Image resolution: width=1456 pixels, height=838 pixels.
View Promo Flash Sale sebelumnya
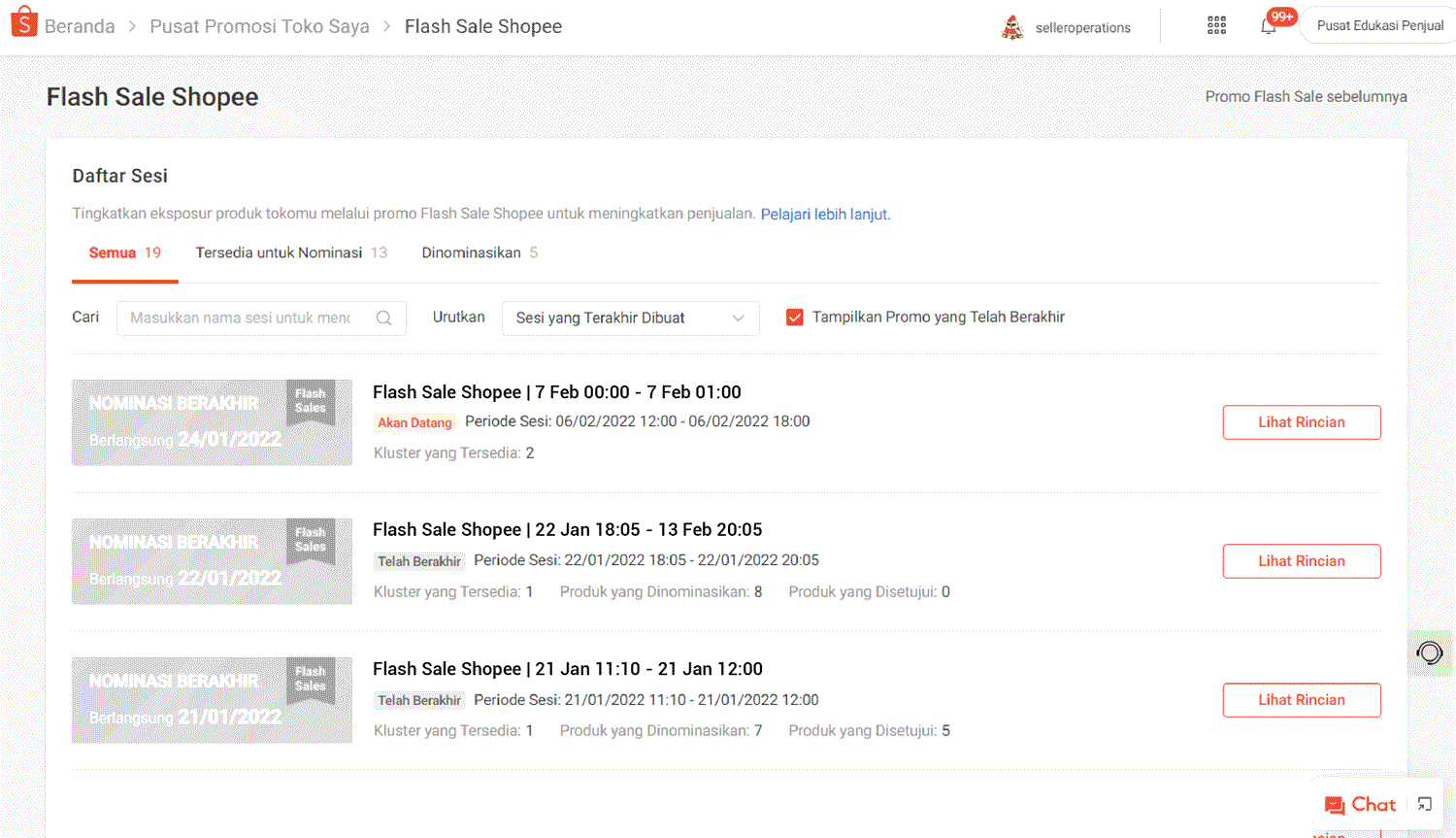[1306, 96]
